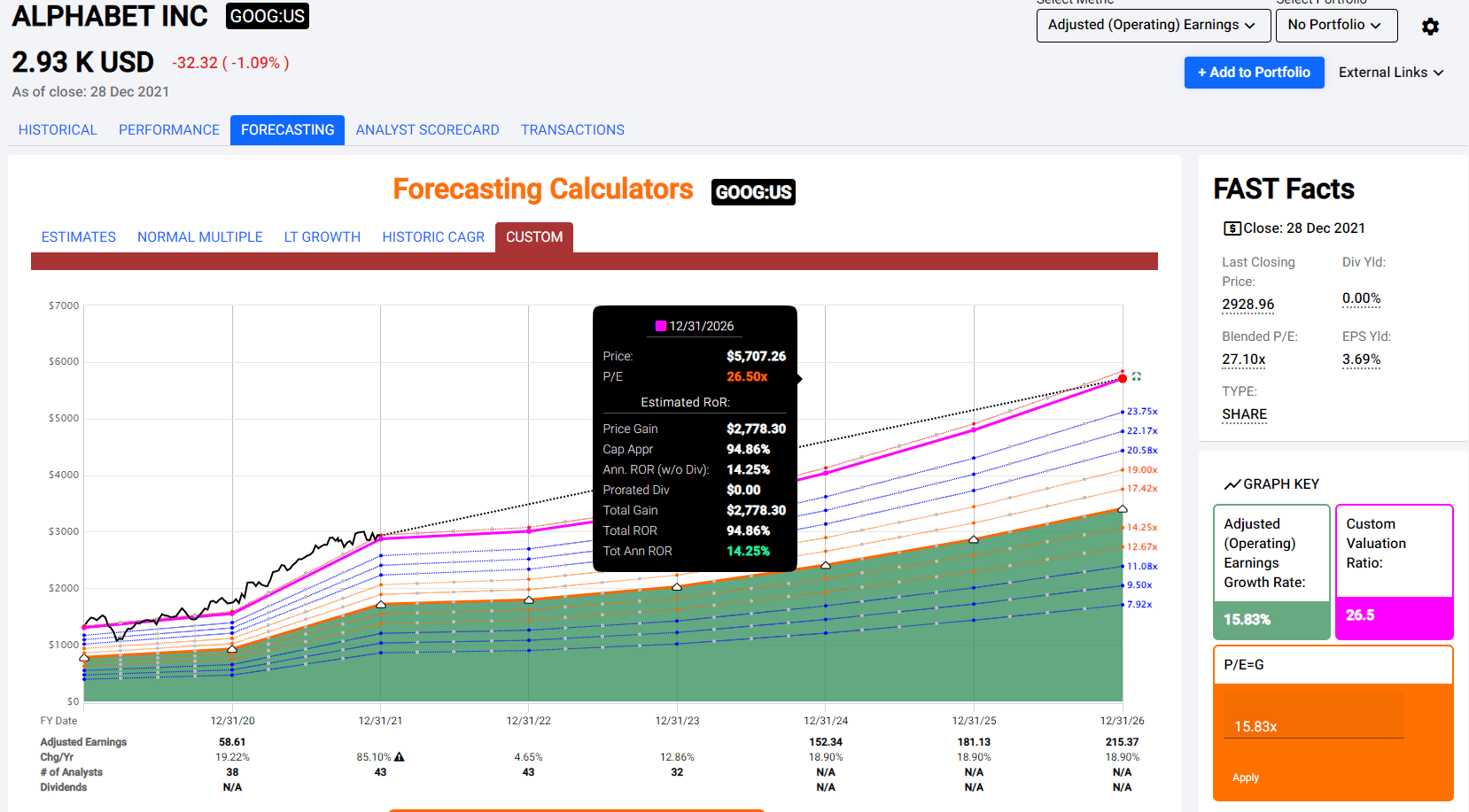Click the Adjusted Earnings value 215.37
Image resolution: width=1469 pixels, height=812 pixels.
point(1122,742)
